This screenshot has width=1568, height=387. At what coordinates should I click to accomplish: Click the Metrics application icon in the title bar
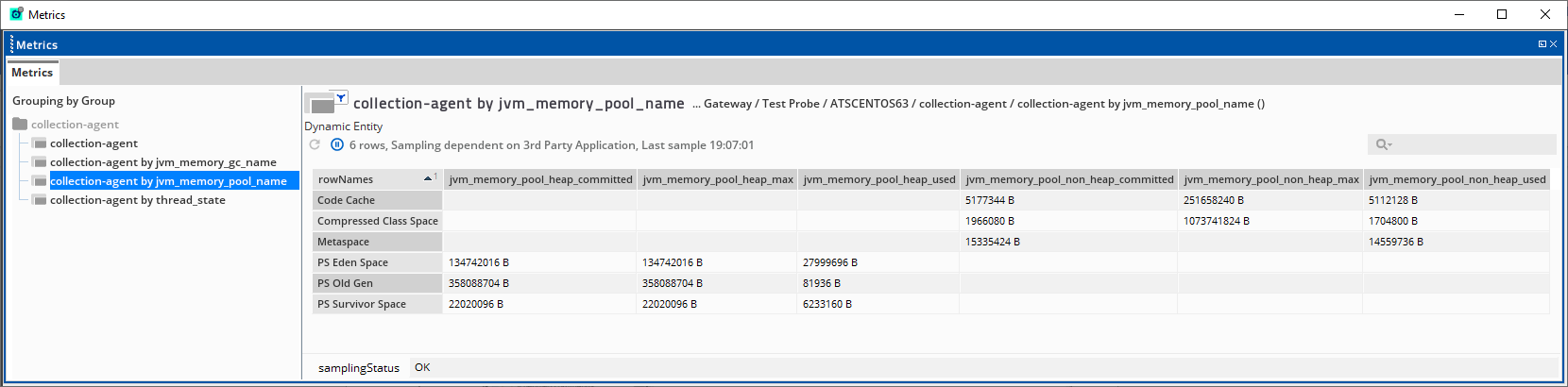16,14
